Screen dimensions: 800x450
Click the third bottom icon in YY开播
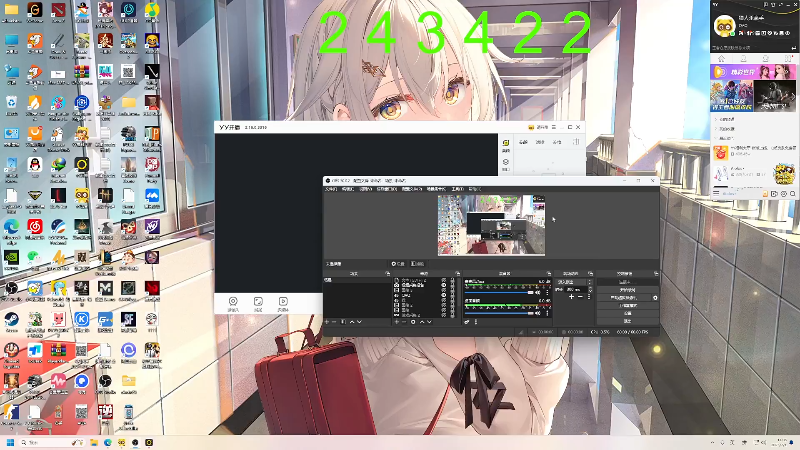pyautogui.click(x=283, y=304)
